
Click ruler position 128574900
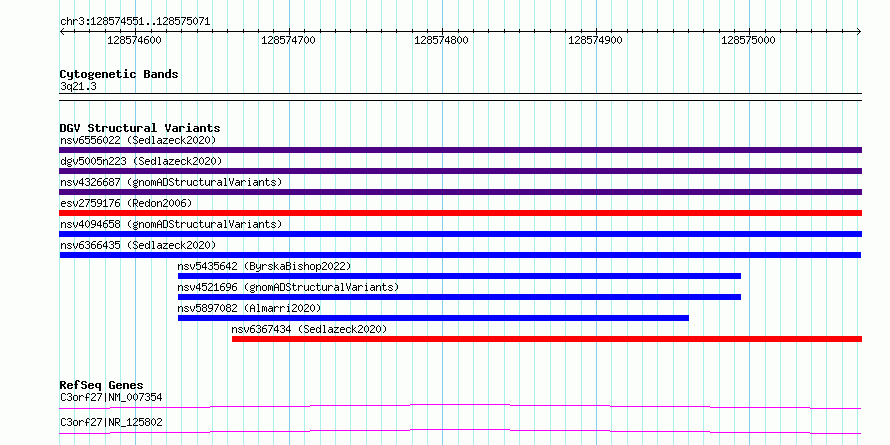pos(595,40)
